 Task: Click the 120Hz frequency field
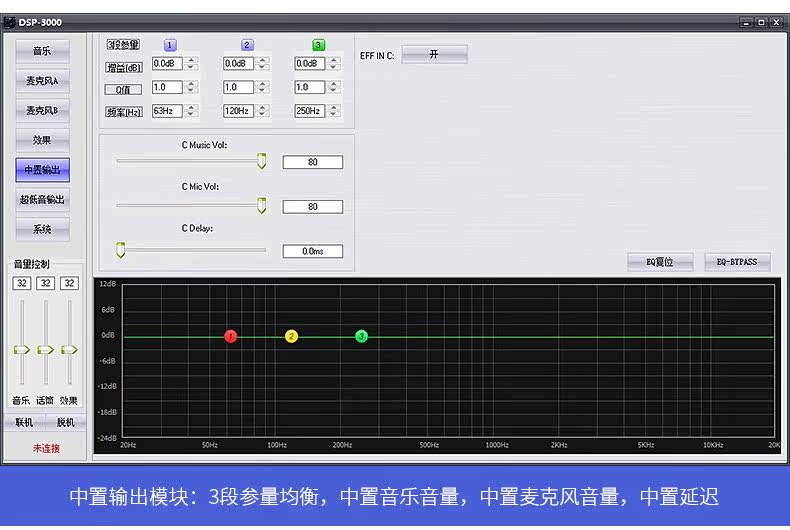pos(238,111)
